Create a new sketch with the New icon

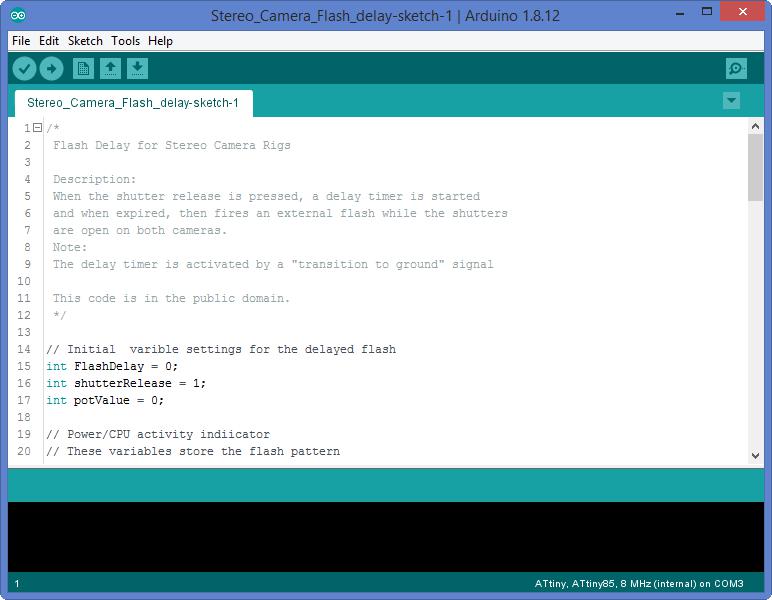(x=83, y=68)
